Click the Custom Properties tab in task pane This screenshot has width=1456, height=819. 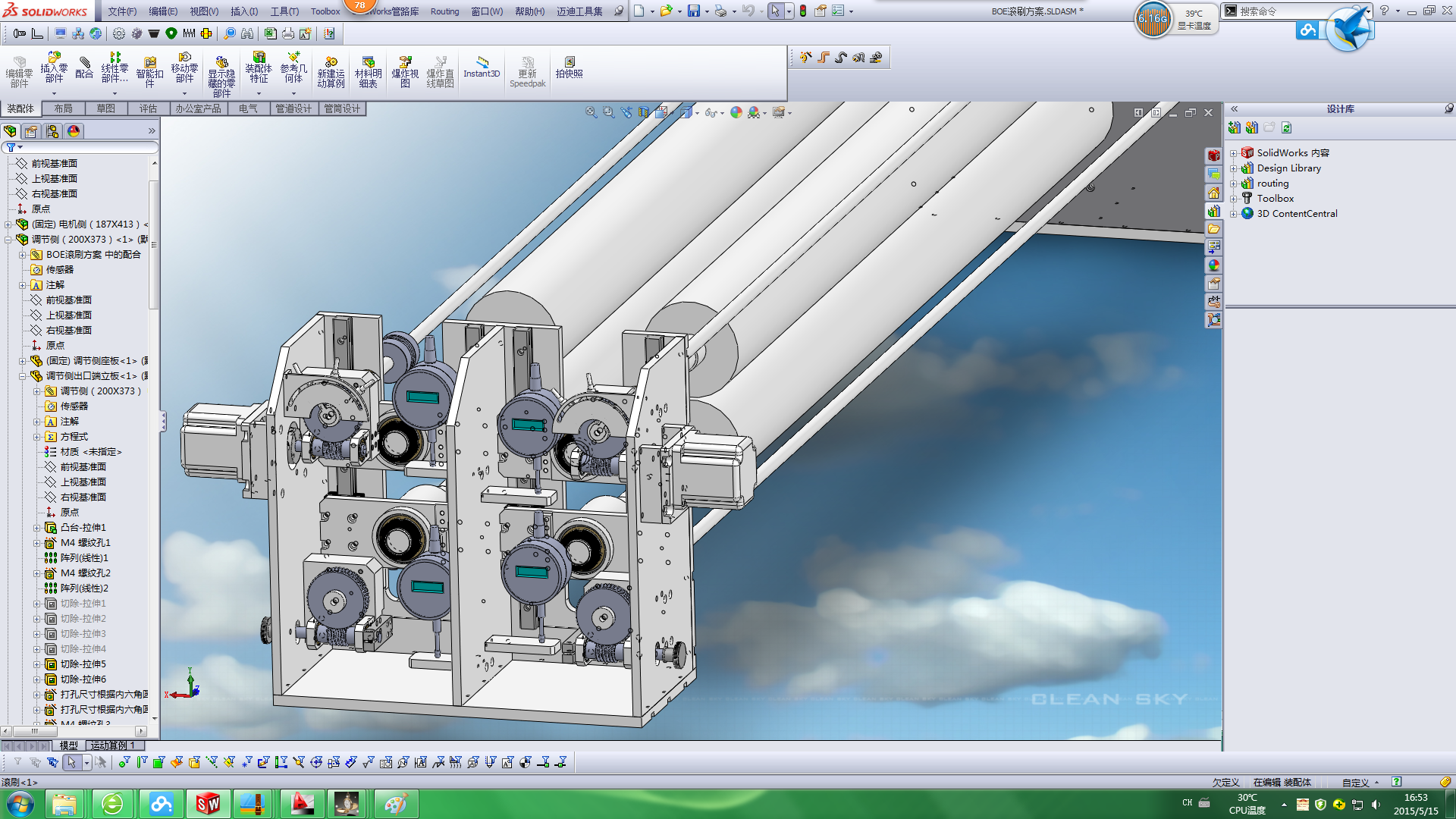click(x=1213, y=284)
